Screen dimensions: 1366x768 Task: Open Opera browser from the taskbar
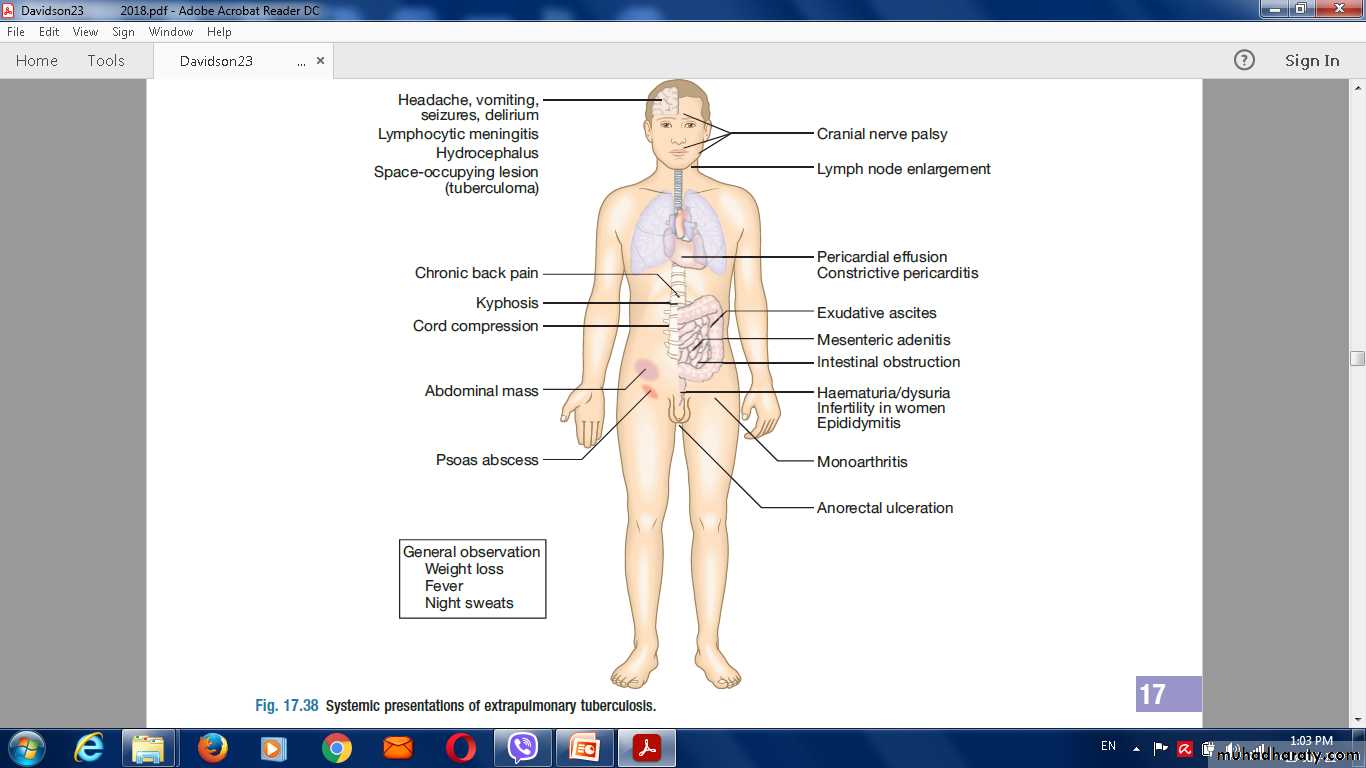tap(460, 748)
